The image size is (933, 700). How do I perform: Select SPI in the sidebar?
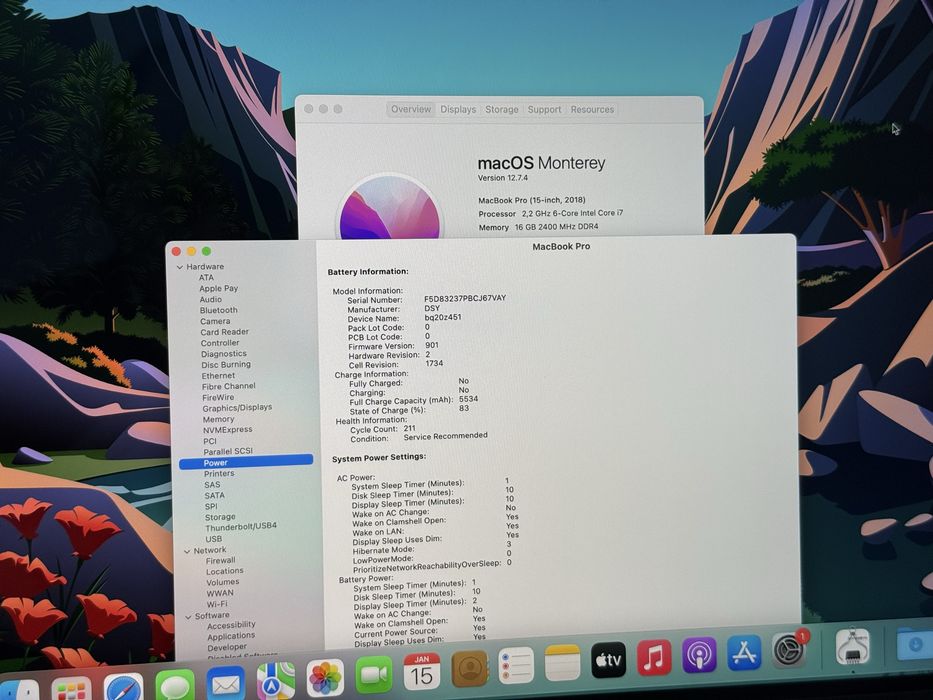[x=211, y=506]
